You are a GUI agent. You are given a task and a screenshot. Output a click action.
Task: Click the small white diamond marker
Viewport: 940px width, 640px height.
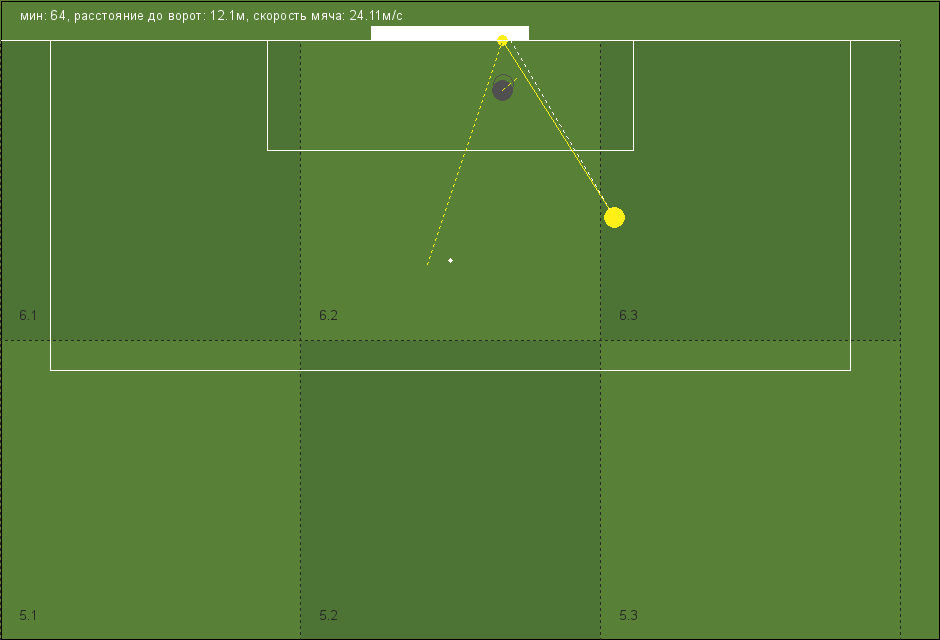point(450,260)
